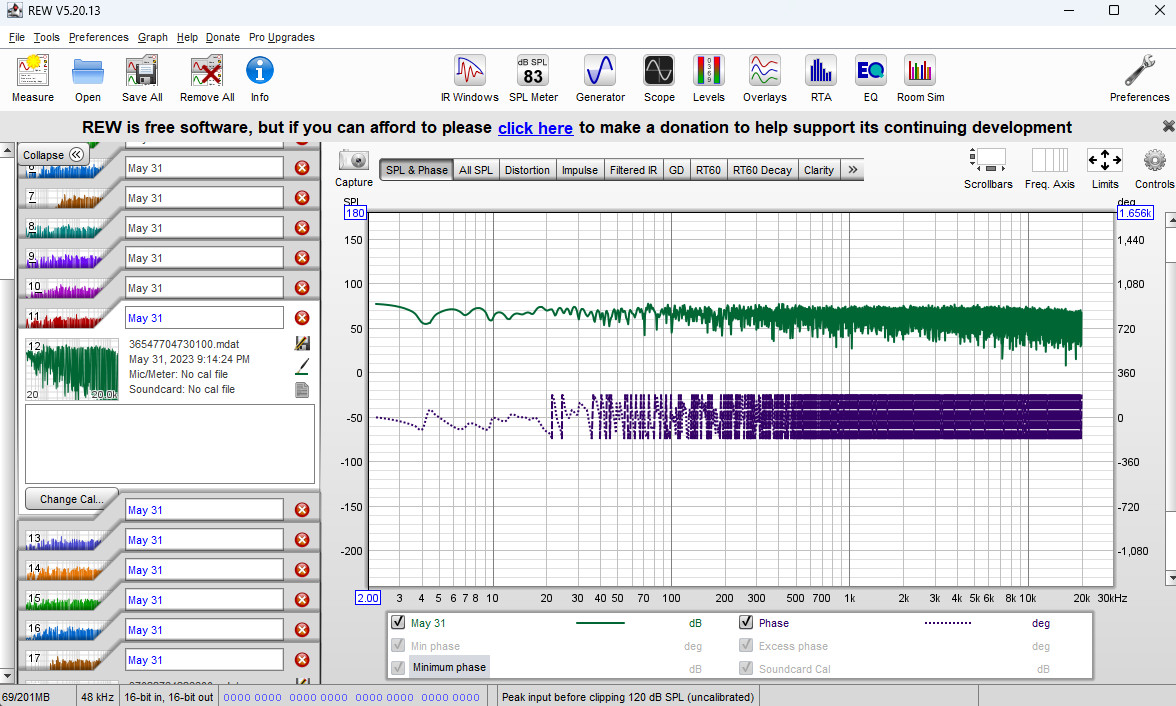Viewport: 1176px width, 706px height.
Task: Open the Pro Upgrades menu
Action: (x=281, y=38)
